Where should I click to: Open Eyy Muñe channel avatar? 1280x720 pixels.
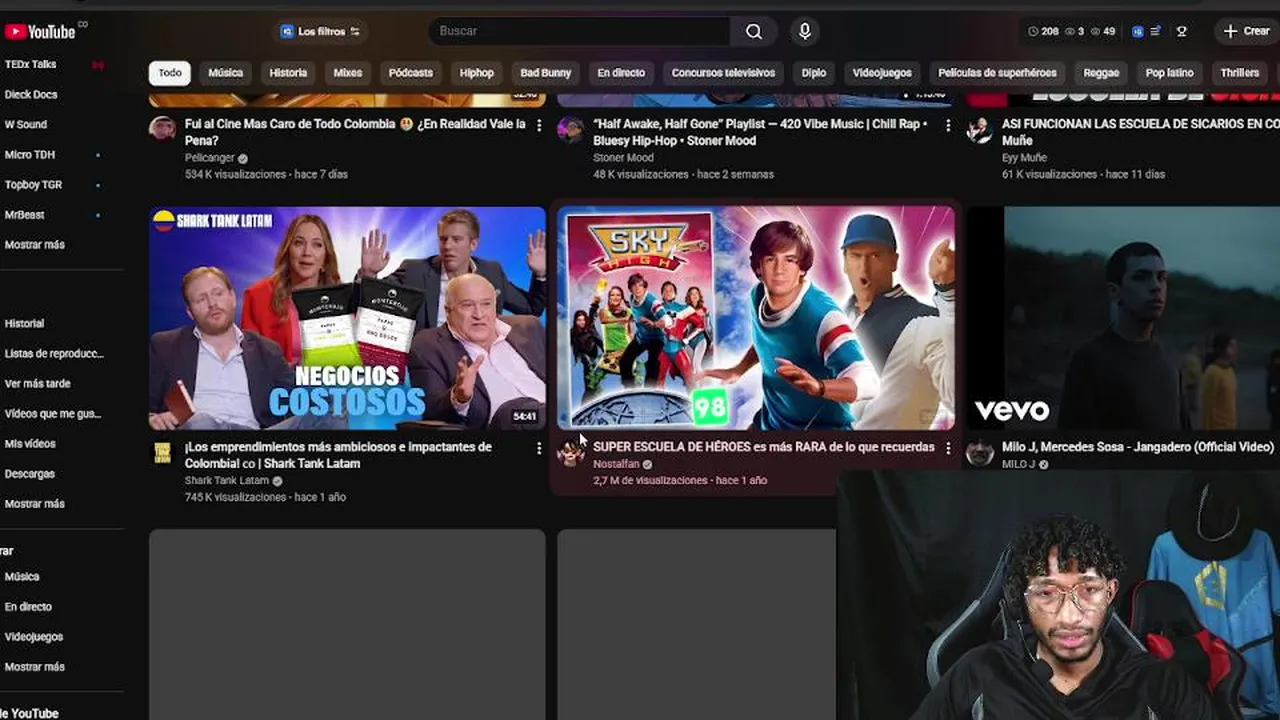979,129
